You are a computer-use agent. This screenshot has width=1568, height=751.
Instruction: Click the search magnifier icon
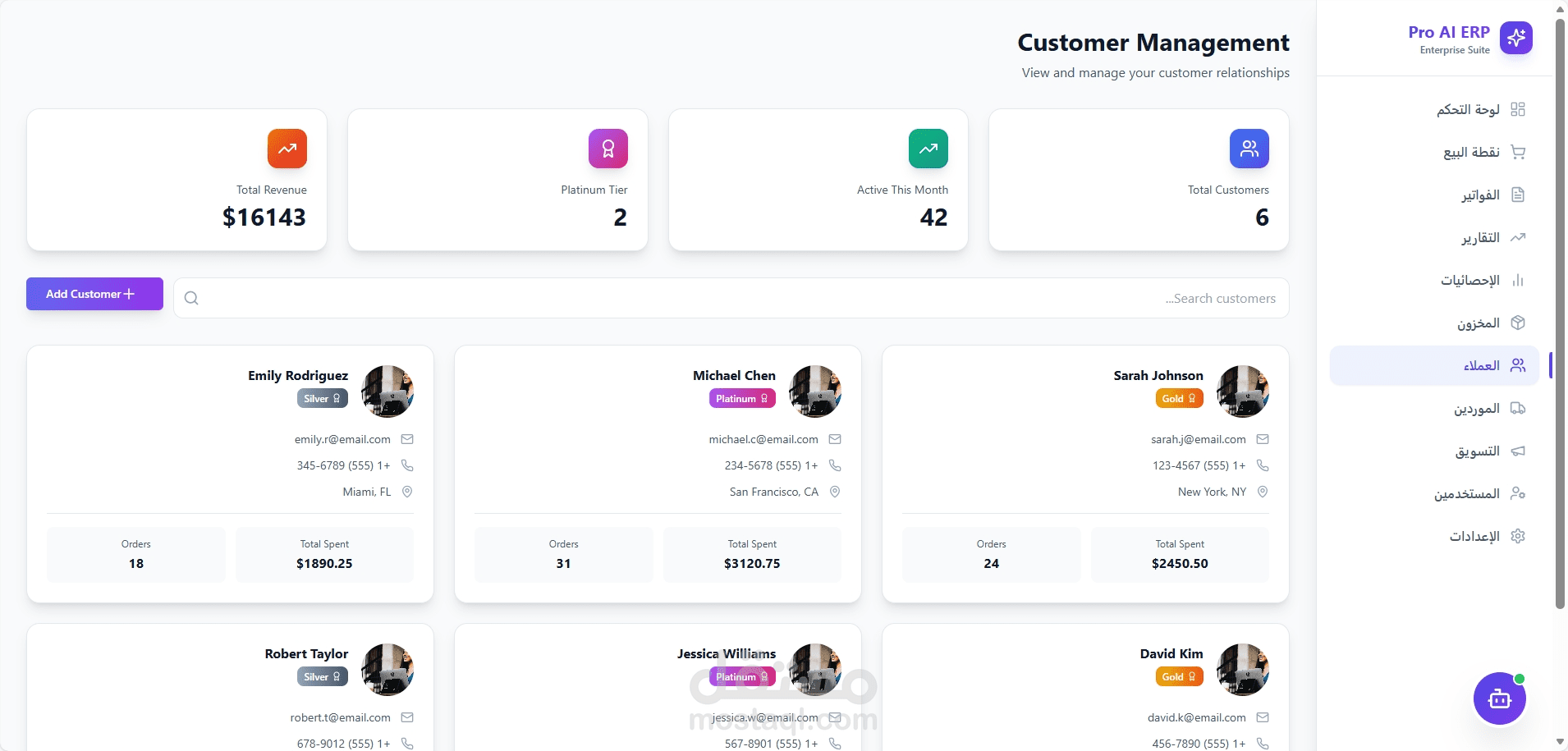(191, 298)
